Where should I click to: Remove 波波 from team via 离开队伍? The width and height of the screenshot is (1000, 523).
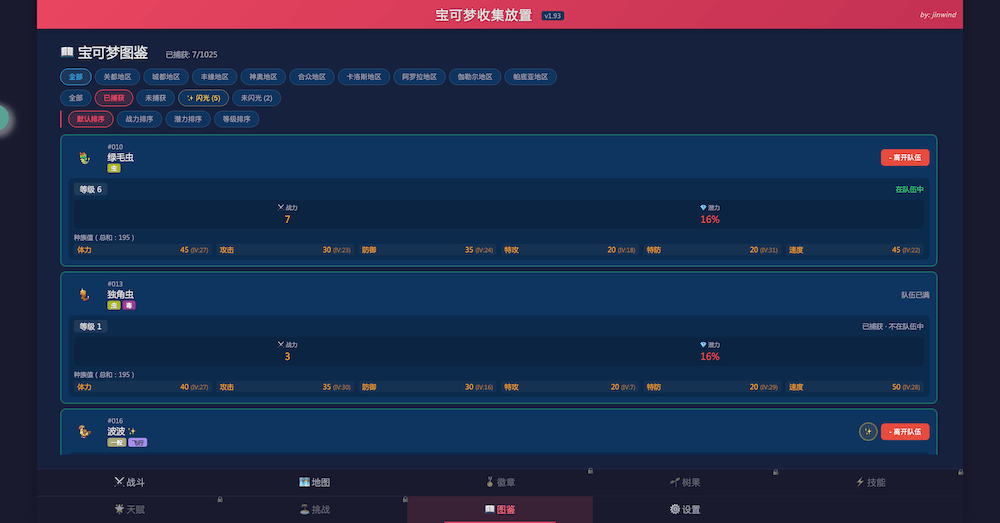905,432
